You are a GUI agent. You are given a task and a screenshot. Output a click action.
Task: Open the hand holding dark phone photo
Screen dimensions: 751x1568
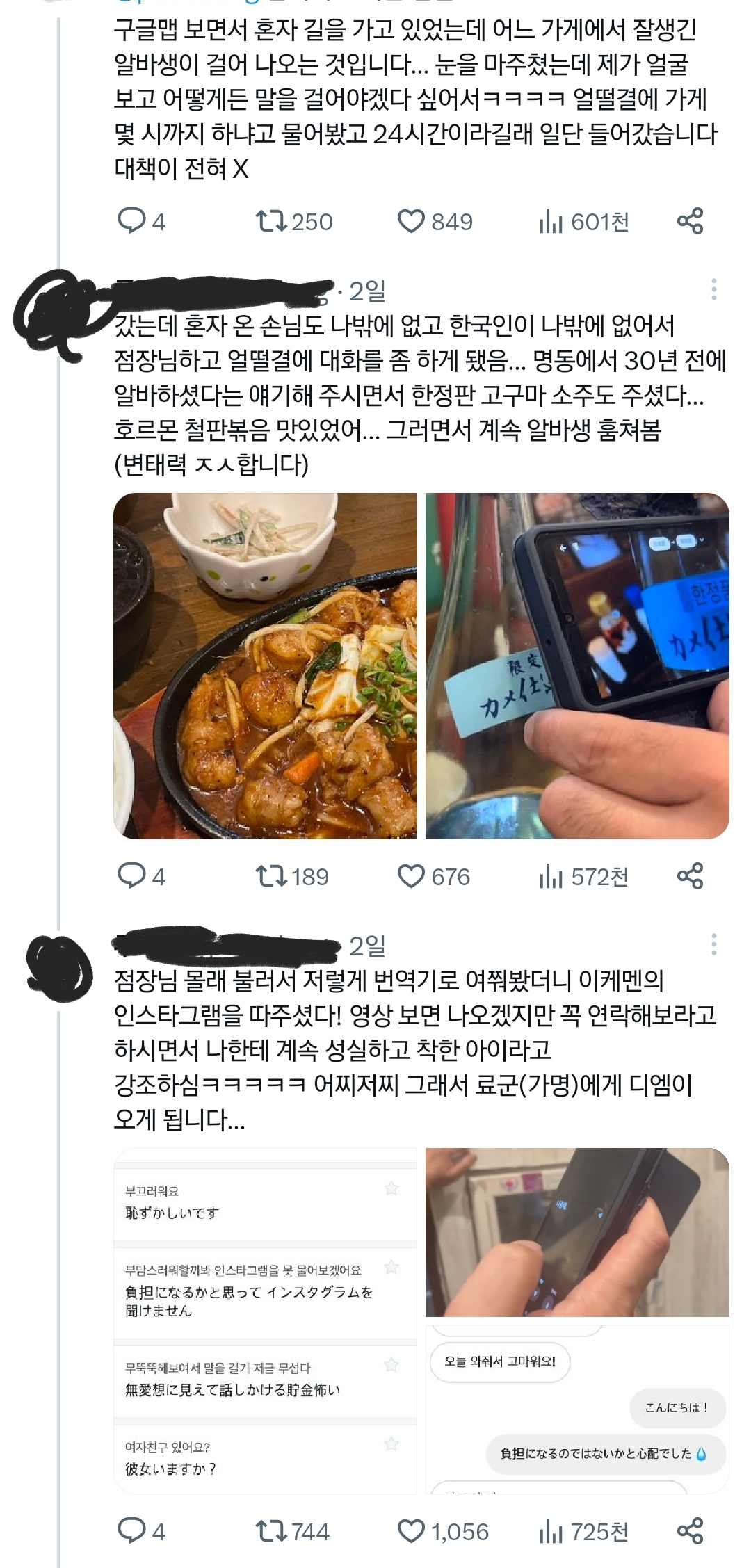577,1232
